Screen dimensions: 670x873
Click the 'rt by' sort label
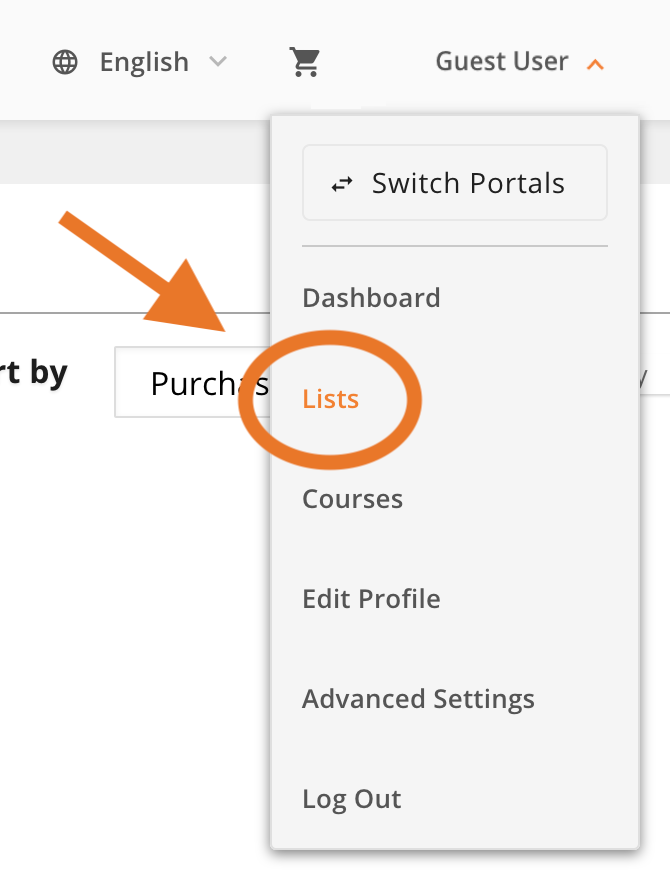point(33,372)
